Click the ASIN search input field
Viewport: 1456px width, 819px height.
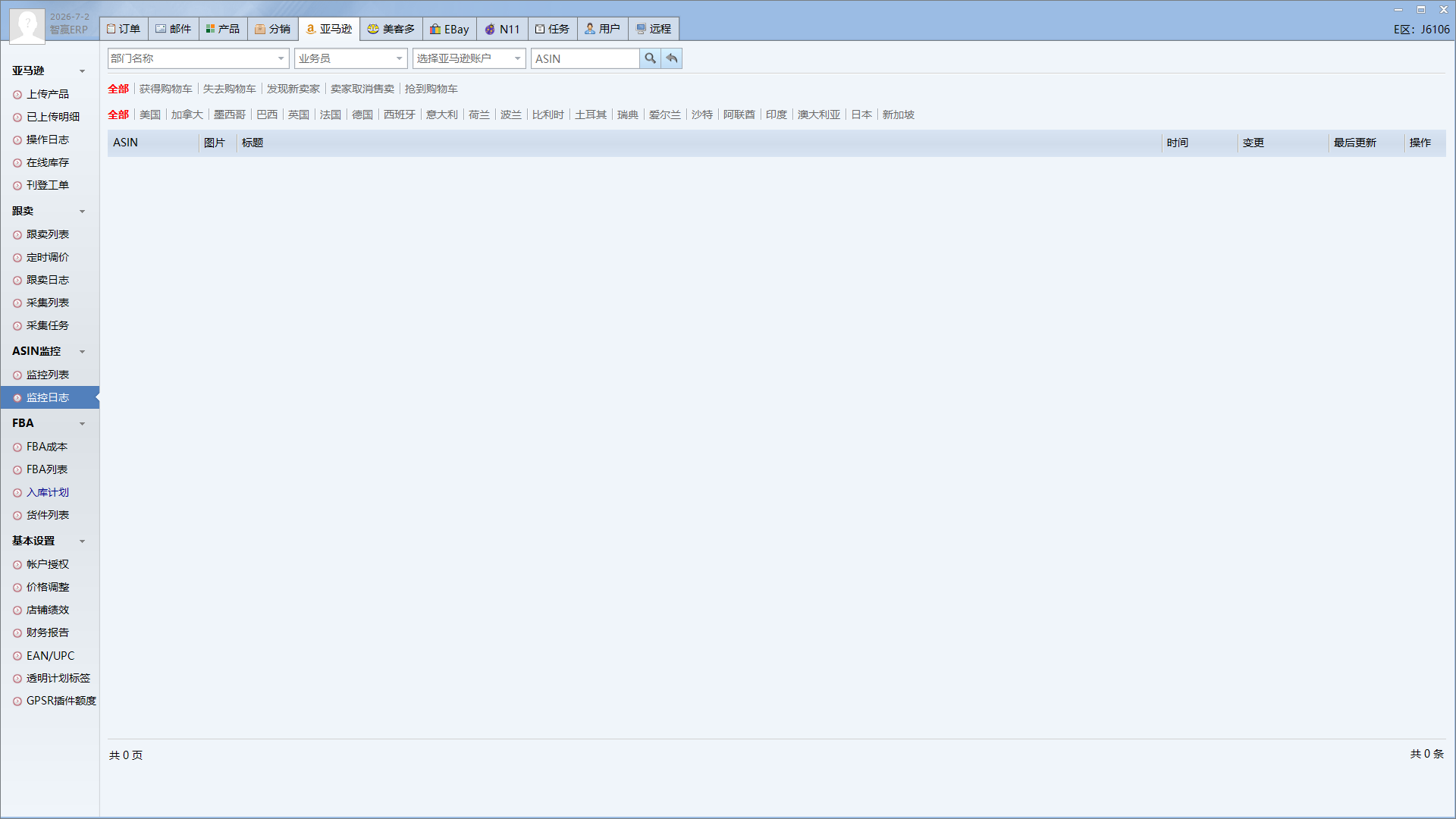coord(585,58)
